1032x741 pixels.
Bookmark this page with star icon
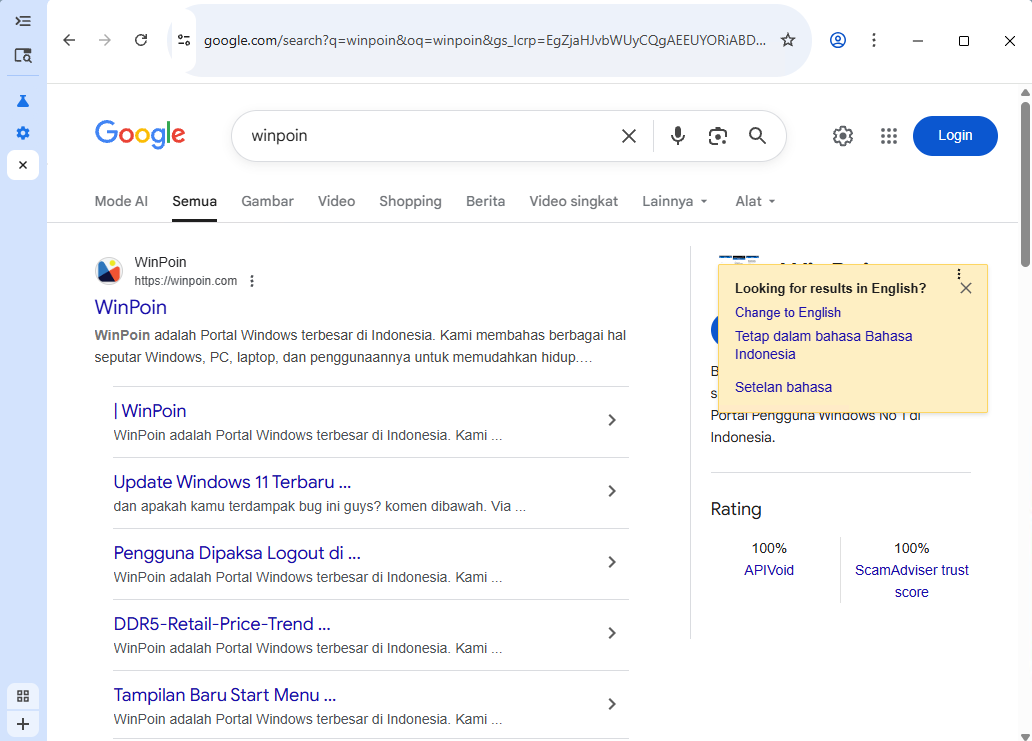click(788, 40)
